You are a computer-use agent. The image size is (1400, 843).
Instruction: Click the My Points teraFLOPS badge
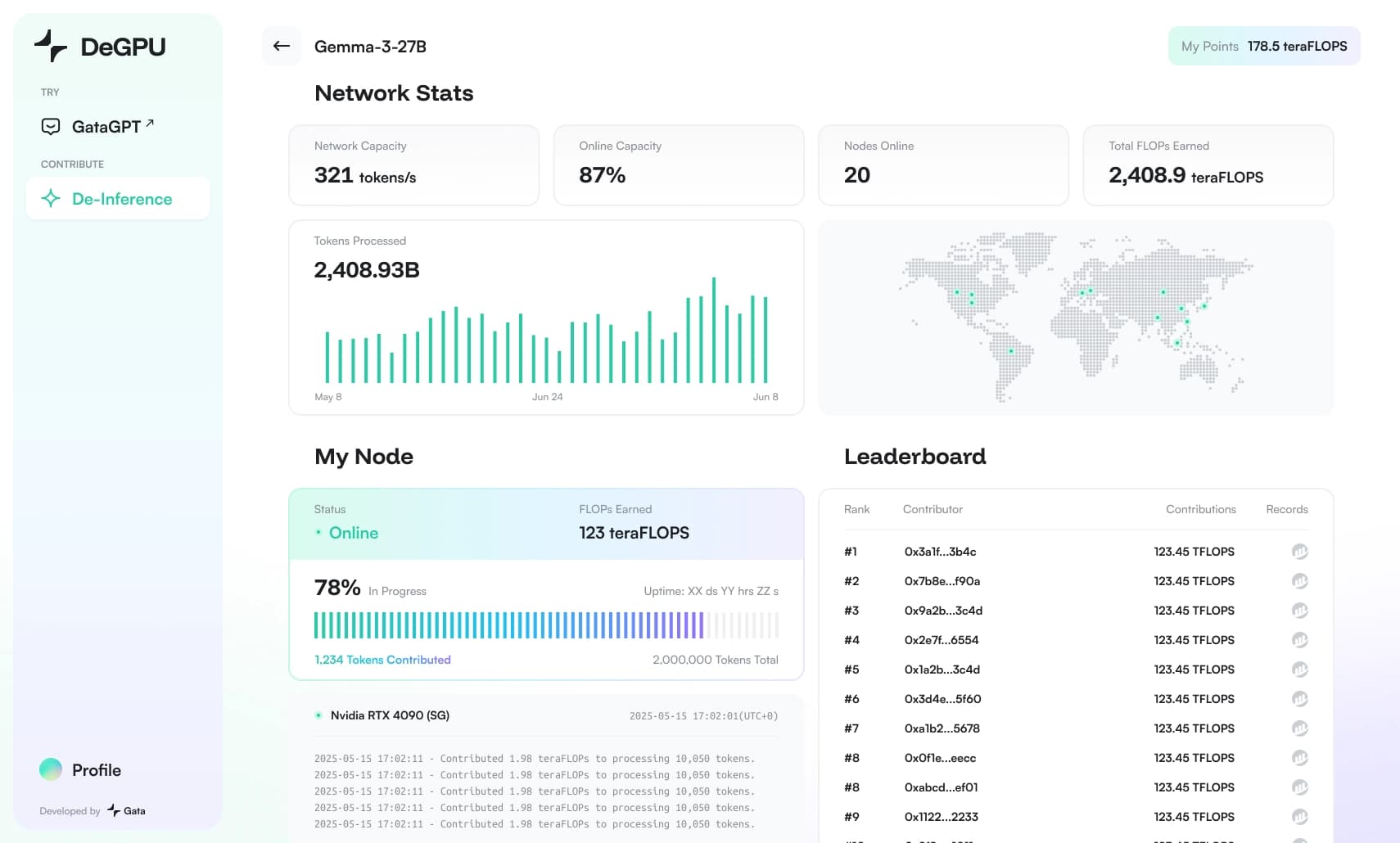point(1263,46)
